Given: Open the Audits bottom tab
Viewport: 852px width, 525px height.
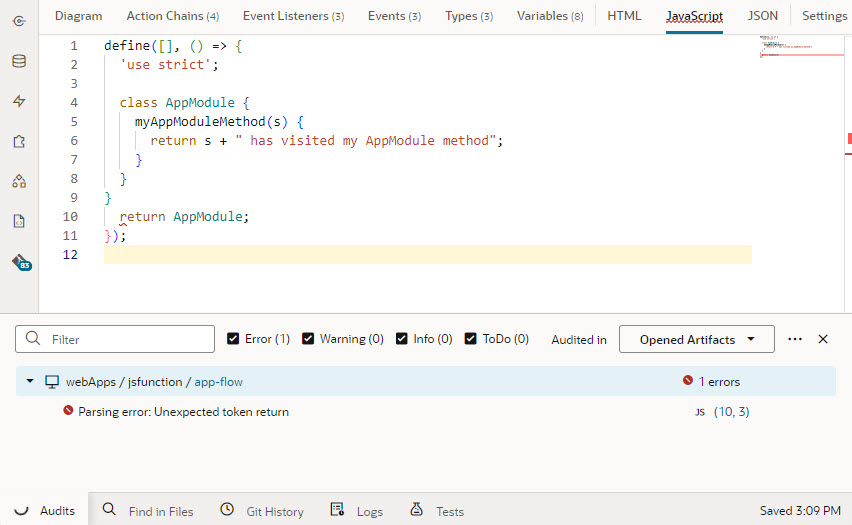Looking at the screenshot, I should point(45,511).
